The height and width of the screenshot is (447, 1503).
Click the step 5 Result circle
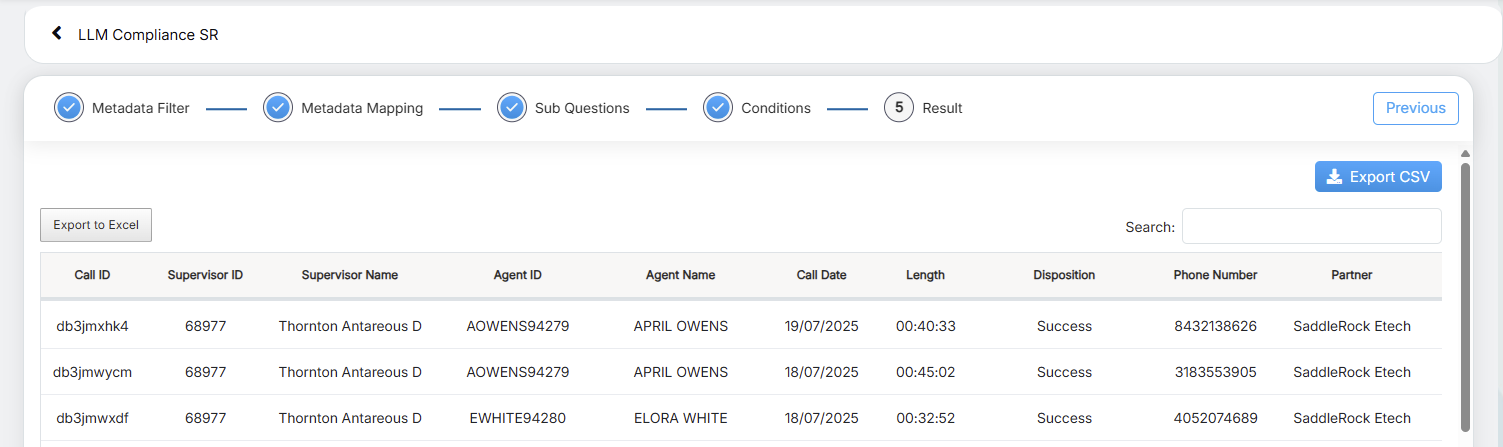(898, 108)
